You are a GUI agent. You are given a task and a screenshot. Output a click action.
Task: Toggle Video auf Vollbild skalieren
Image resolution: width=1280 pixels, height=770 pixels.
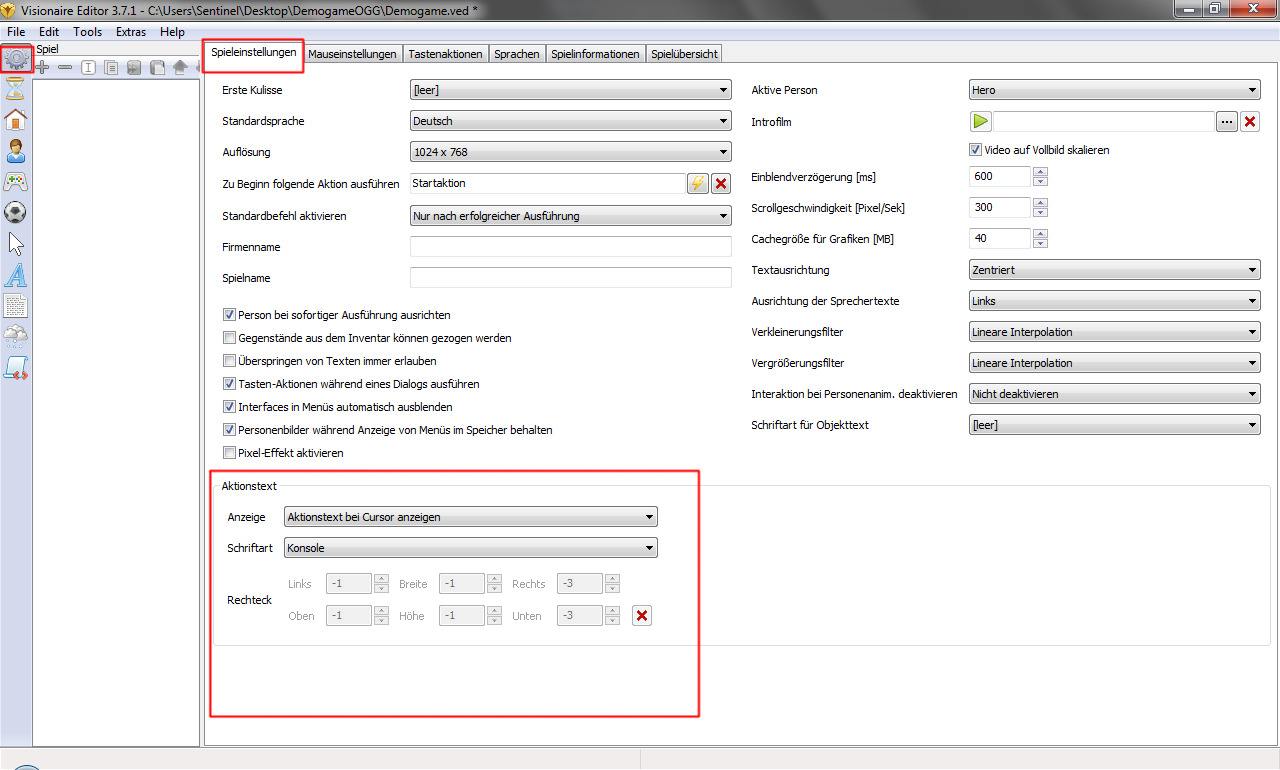click(976, 150)
